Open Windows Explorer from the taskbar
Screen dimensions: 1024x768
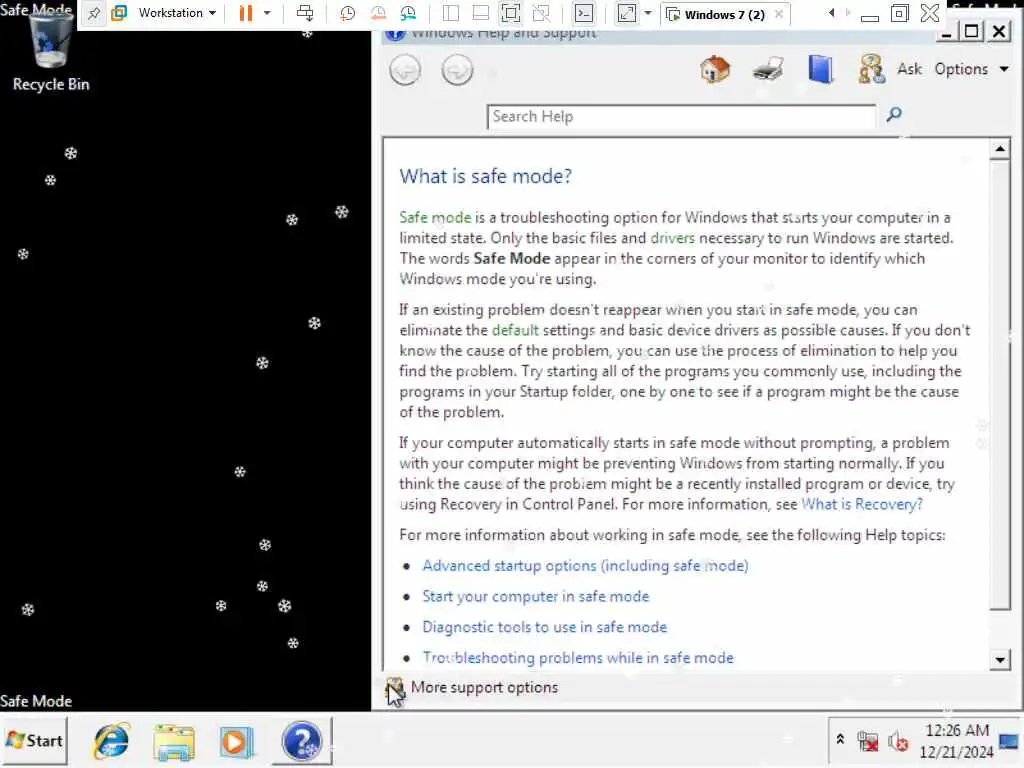pos(174,742)
